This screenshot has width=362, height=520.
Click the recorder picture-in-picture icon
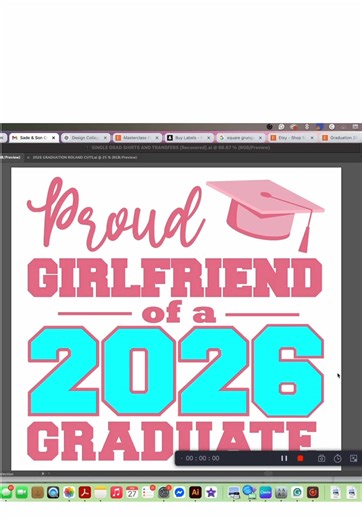click(353, 459)
